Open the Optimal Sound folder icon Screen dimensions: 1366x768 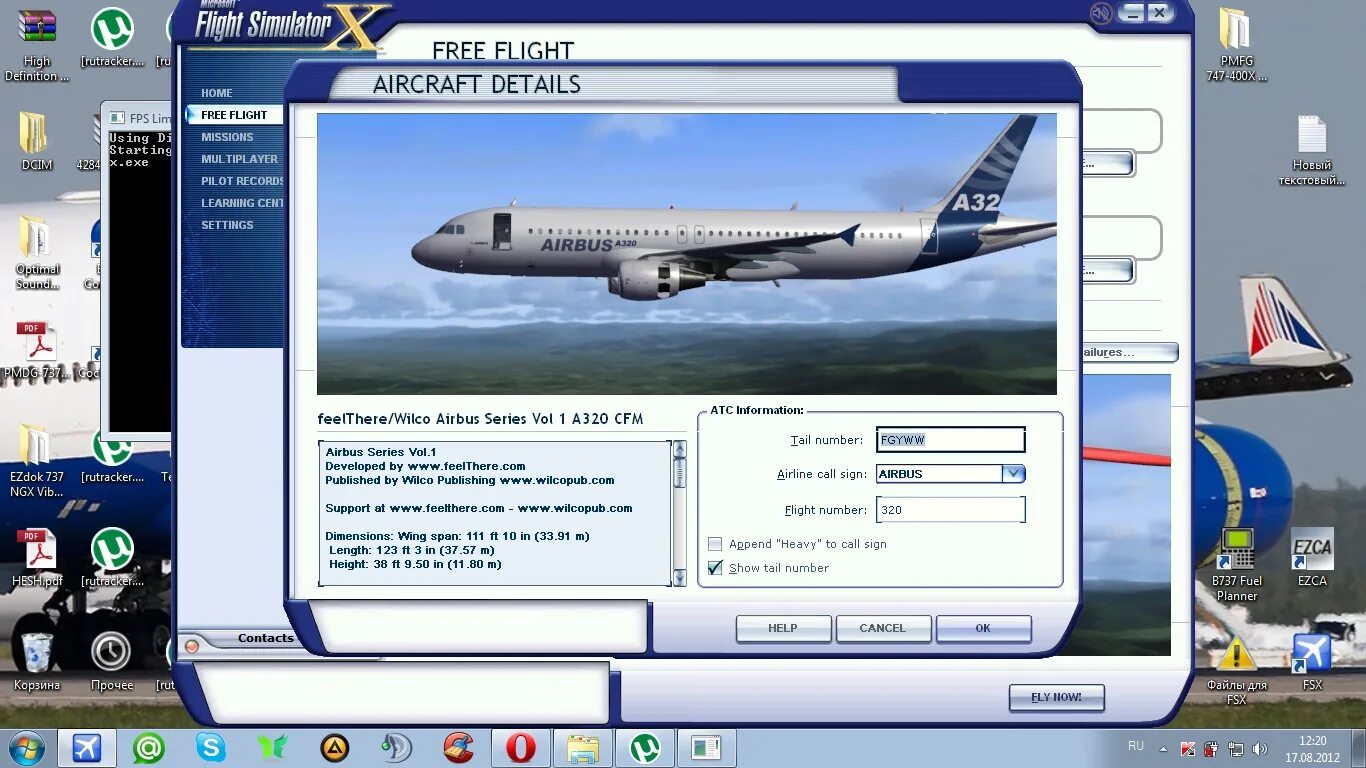pos(37,253)
